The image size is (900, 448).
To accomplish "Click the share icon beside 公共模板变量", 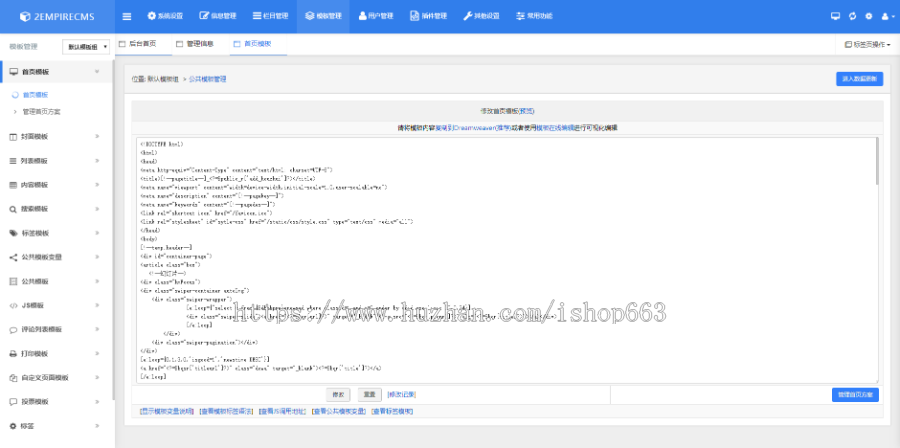I will [x=13, y=258].
